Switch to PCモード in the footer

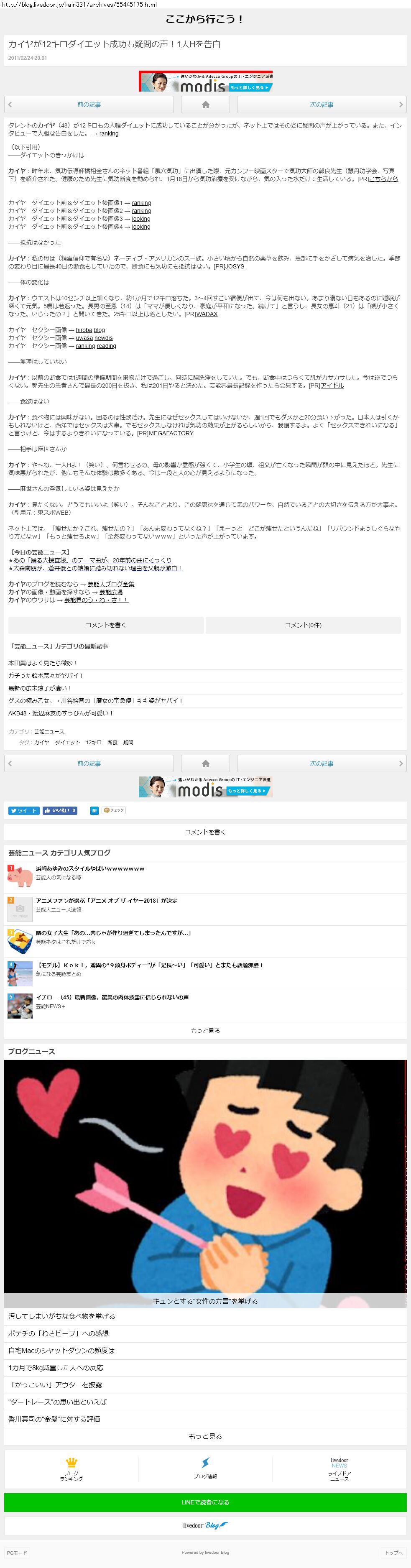(x=17, y=1553)
